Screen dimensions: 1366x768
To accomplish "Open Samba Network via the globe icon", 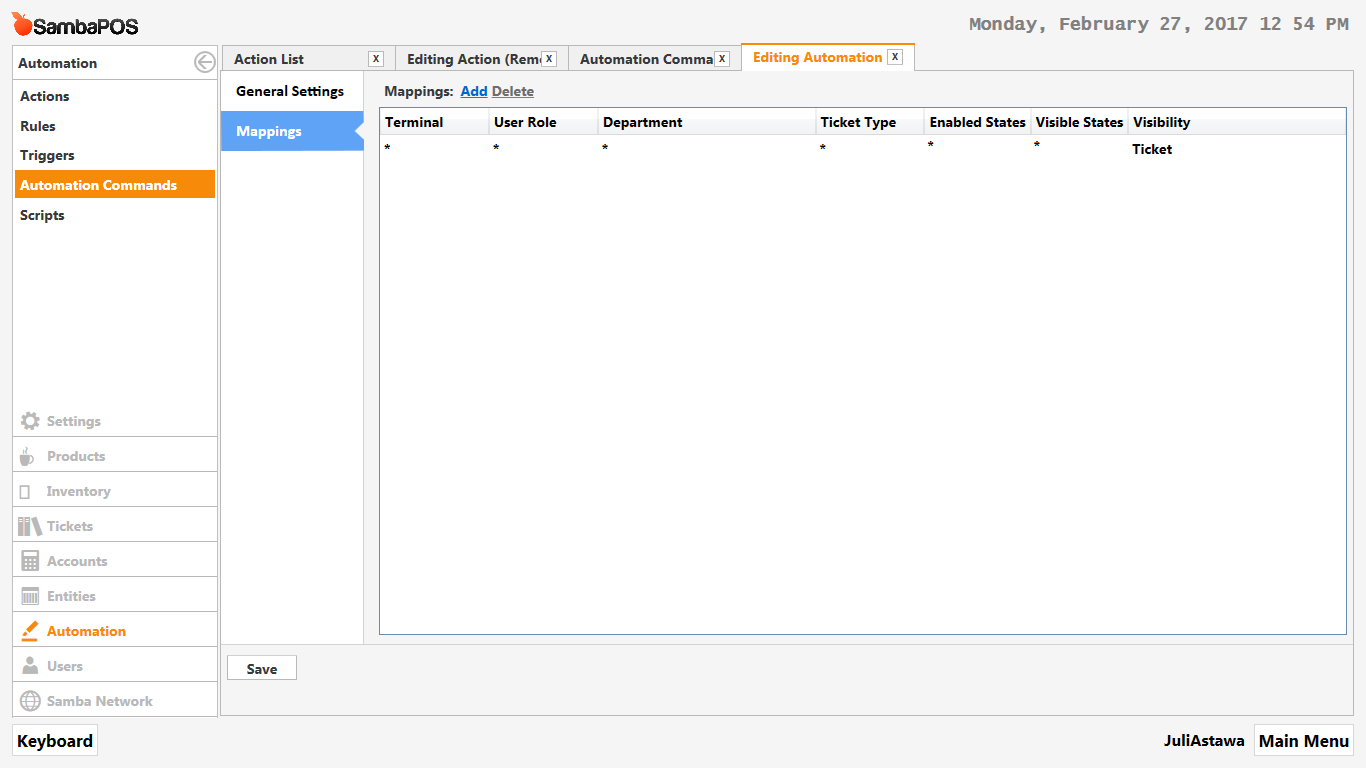I will pyautogui.click(x=30, y=701).
